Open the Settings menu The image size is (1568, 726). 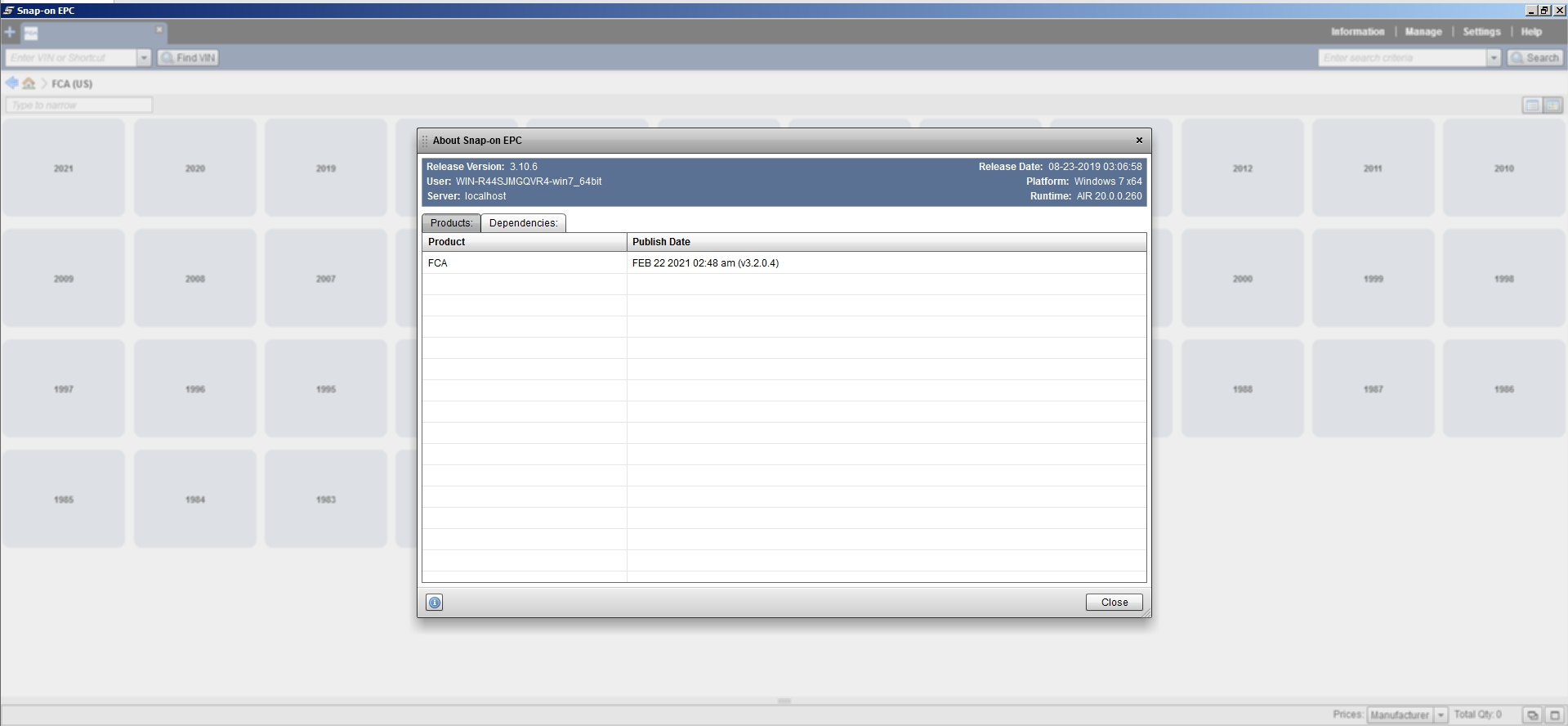1481,32
